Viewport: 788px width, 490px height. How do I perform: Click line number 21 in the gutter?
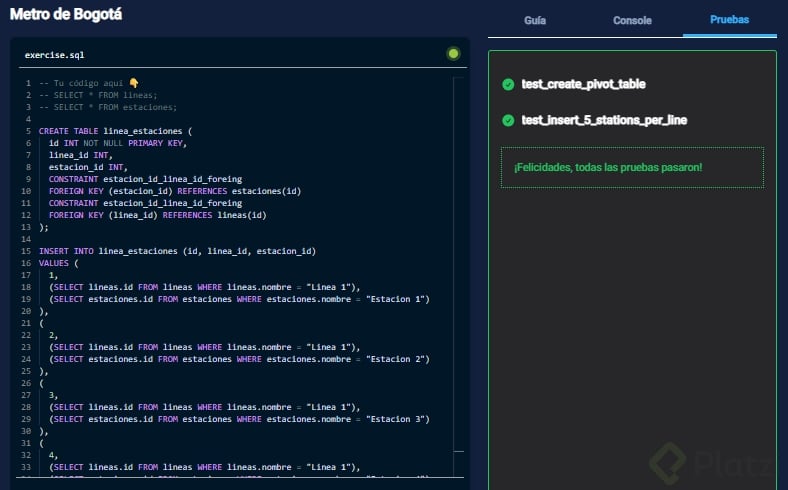26,323
